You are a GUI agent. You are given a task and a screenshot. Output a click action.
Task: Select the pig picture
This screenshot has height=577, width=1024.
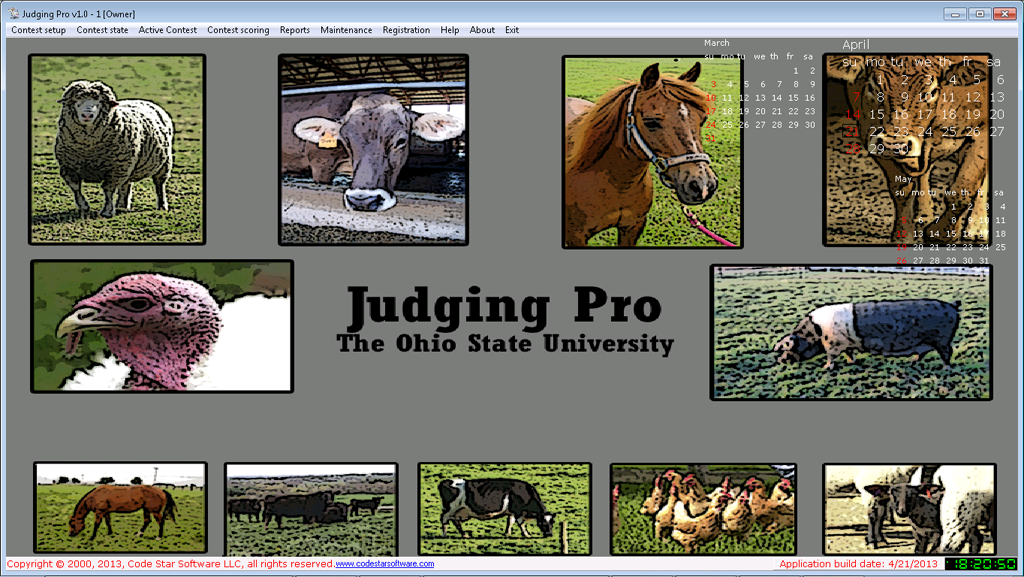(851, 332)
